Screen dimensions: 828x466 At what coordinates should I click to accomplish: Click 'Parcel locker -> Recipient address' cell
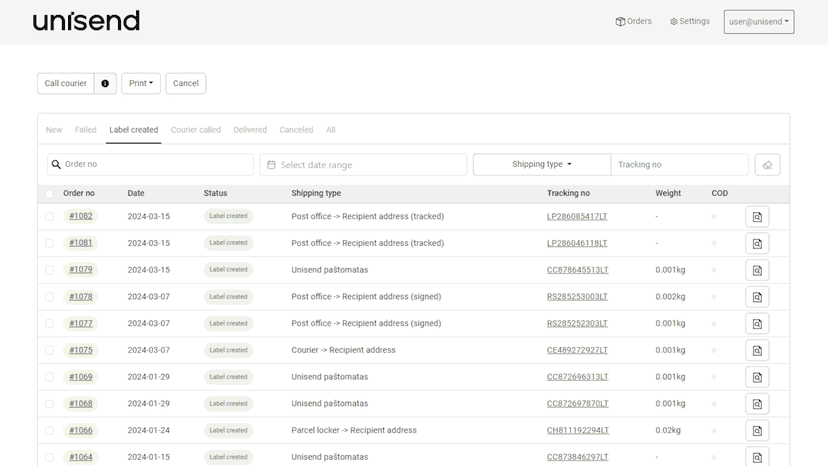(354, 430)
